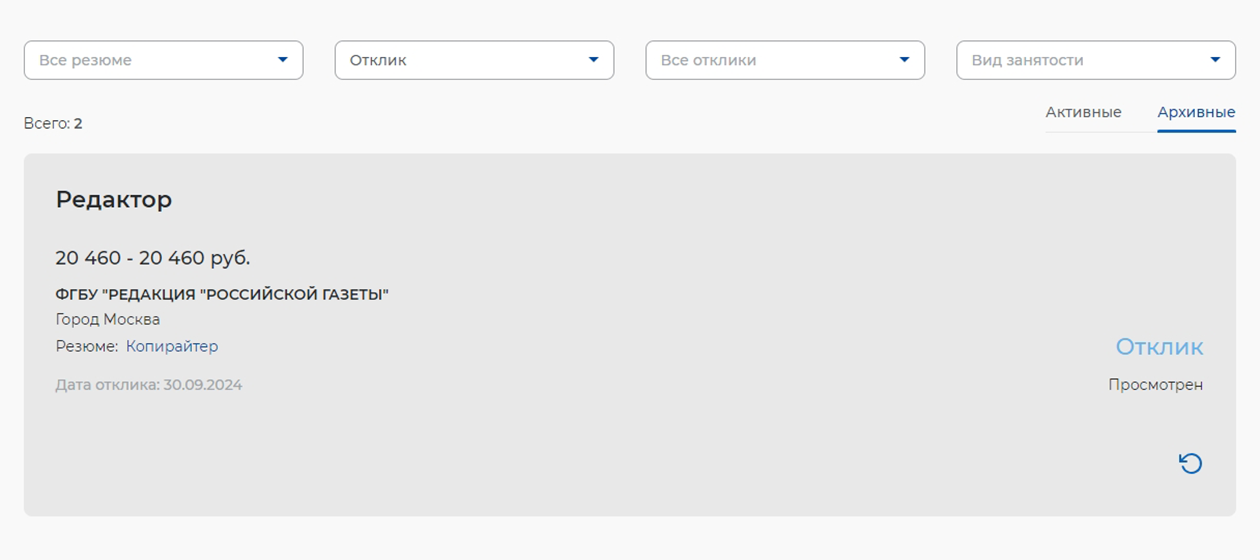Click the 'Просмотрен' status text
The image size is (1260, 560).
click(x=1155, y=385)
